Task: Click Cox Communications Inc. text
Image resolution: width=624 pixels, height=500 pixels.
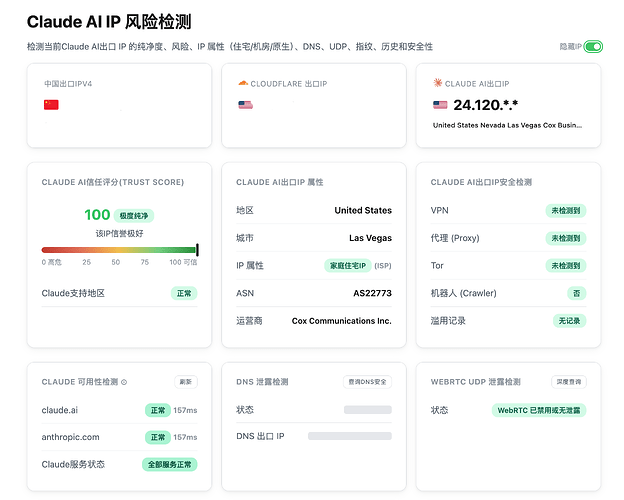Action: 341,321
